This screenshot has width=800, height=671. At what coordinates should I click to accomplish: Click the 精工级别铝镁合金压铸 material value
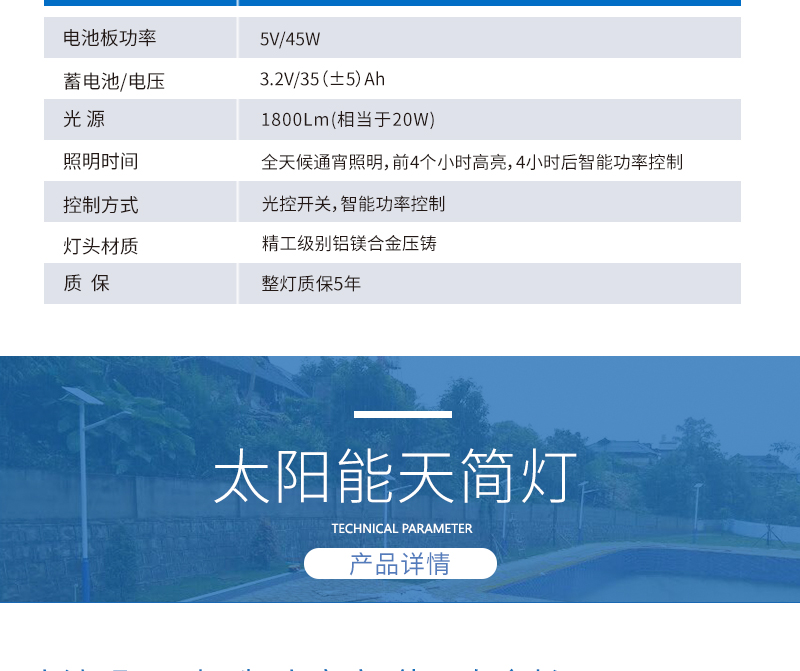click(349, 243)
